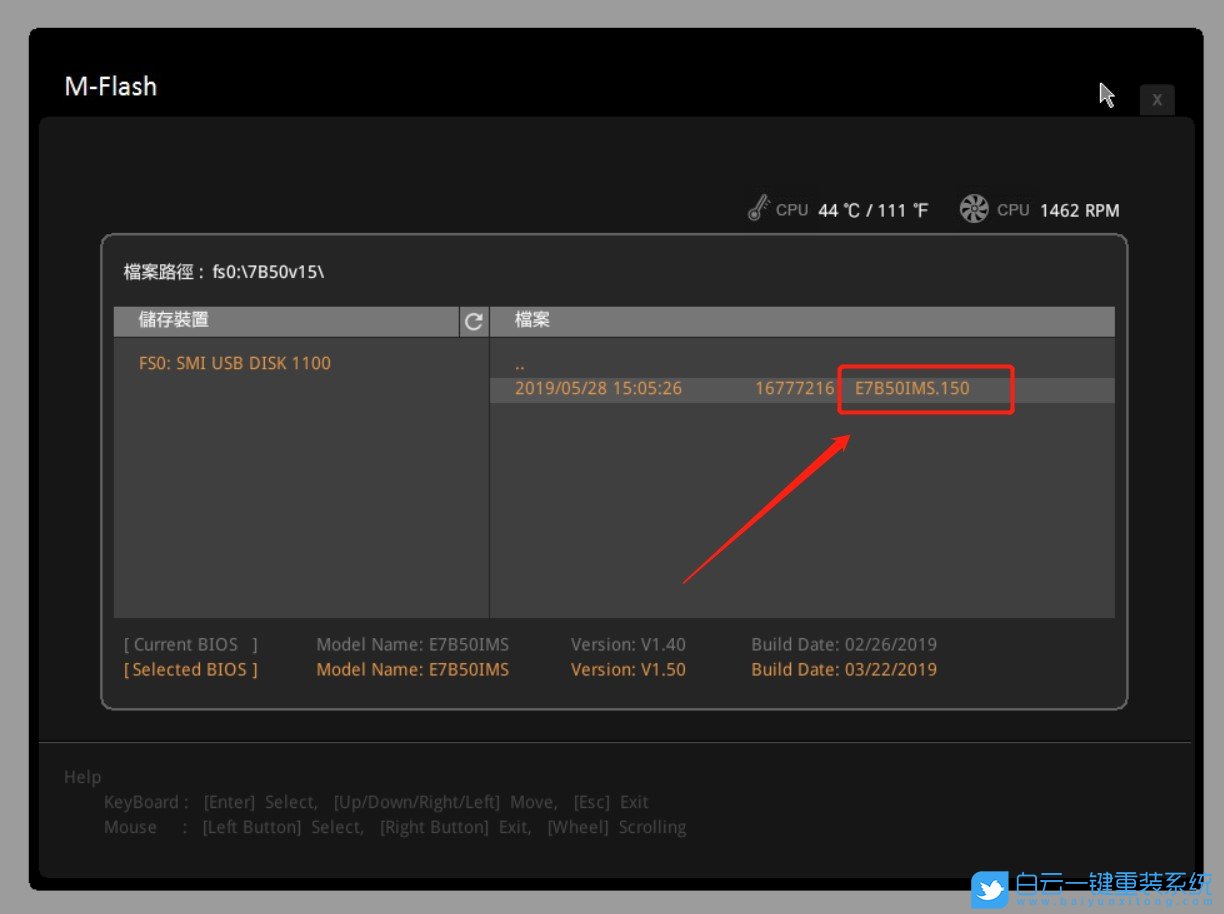The image size is (1224, 914).
Task: Select FS0: SMI USB DISK 1100 device
Action: pyautogui.click(x=235, y=363)
